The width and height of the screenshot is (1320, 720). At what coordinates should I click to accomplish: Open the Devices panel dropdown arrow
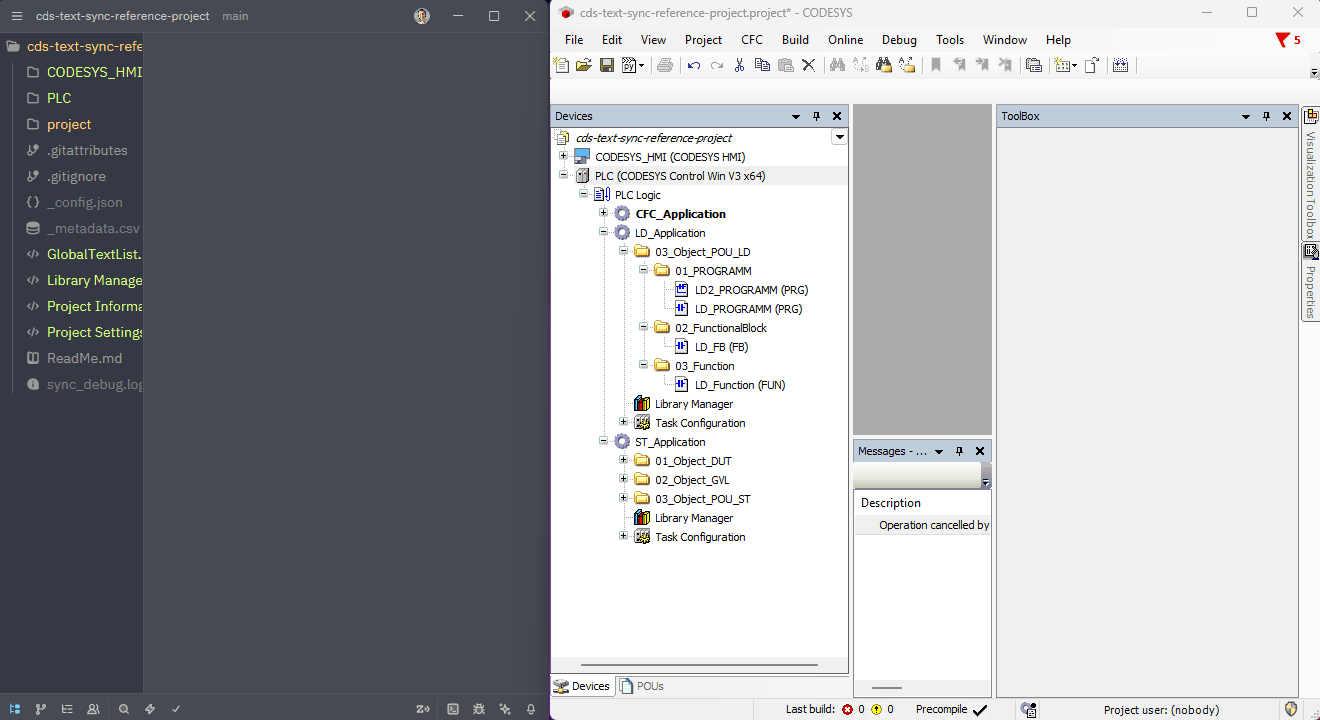coord(796,116)
